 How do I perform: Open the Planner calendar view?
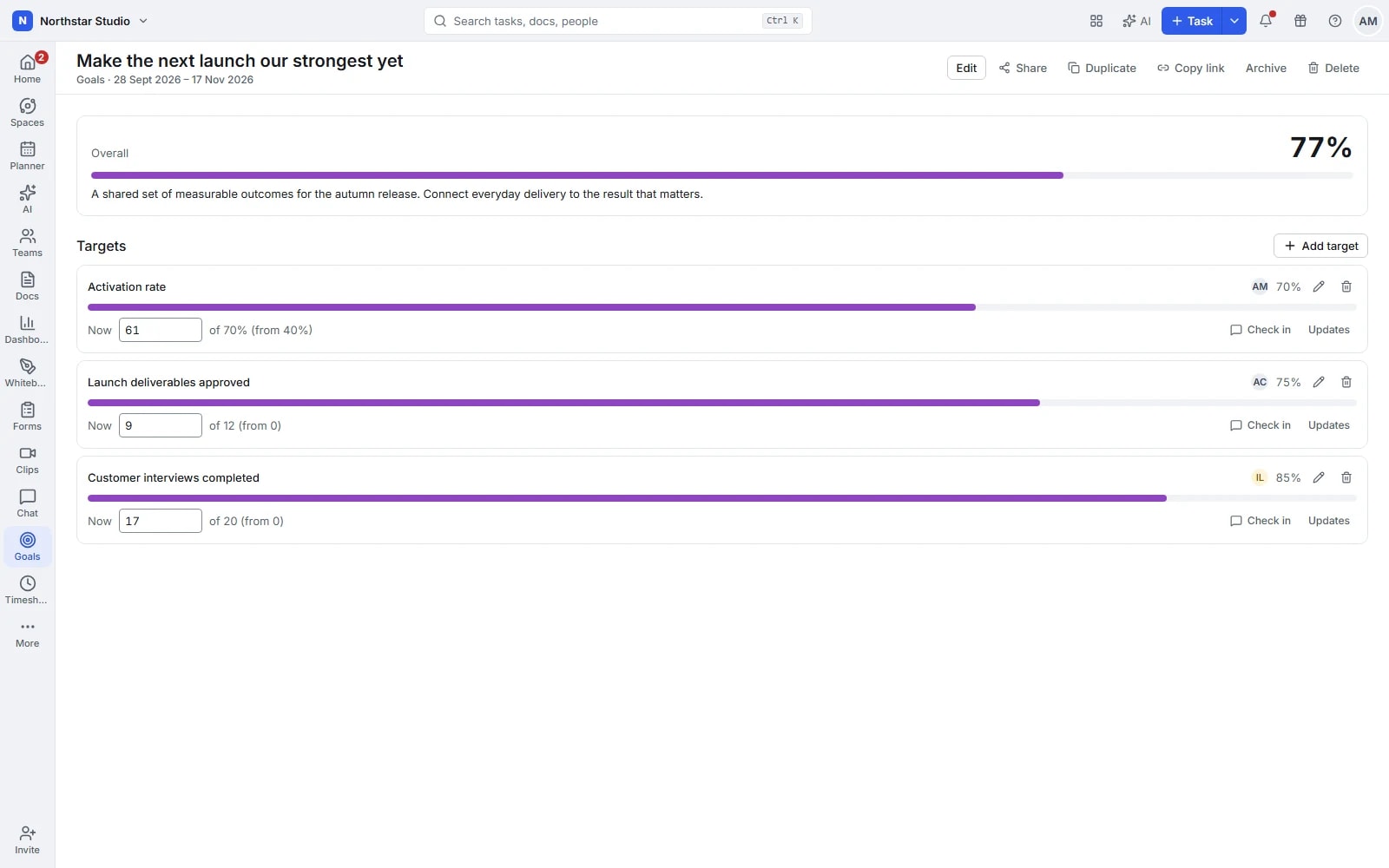[x=27, y=155]
